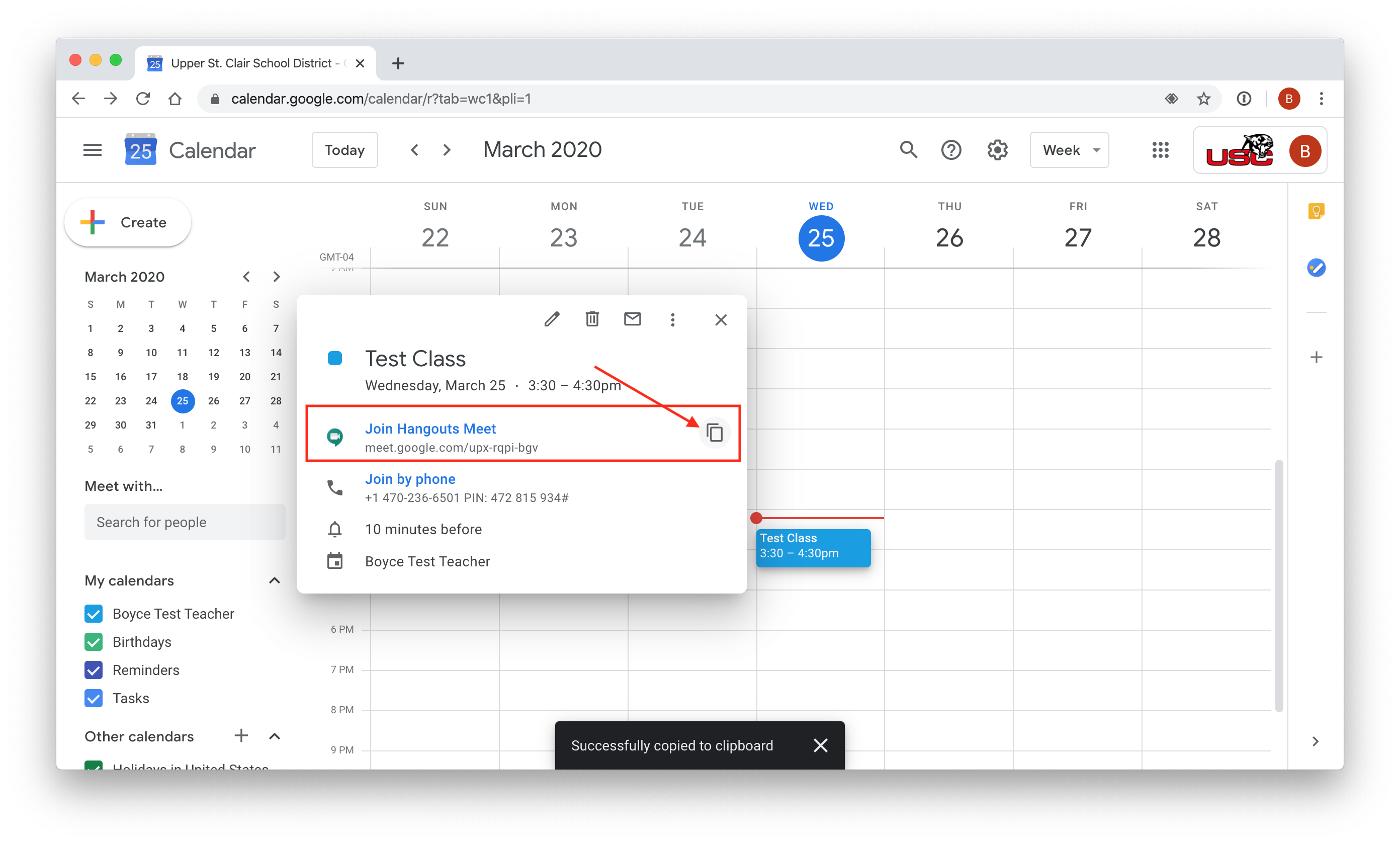
Task: Delete event using the trash icon
Action: [592, 319]
